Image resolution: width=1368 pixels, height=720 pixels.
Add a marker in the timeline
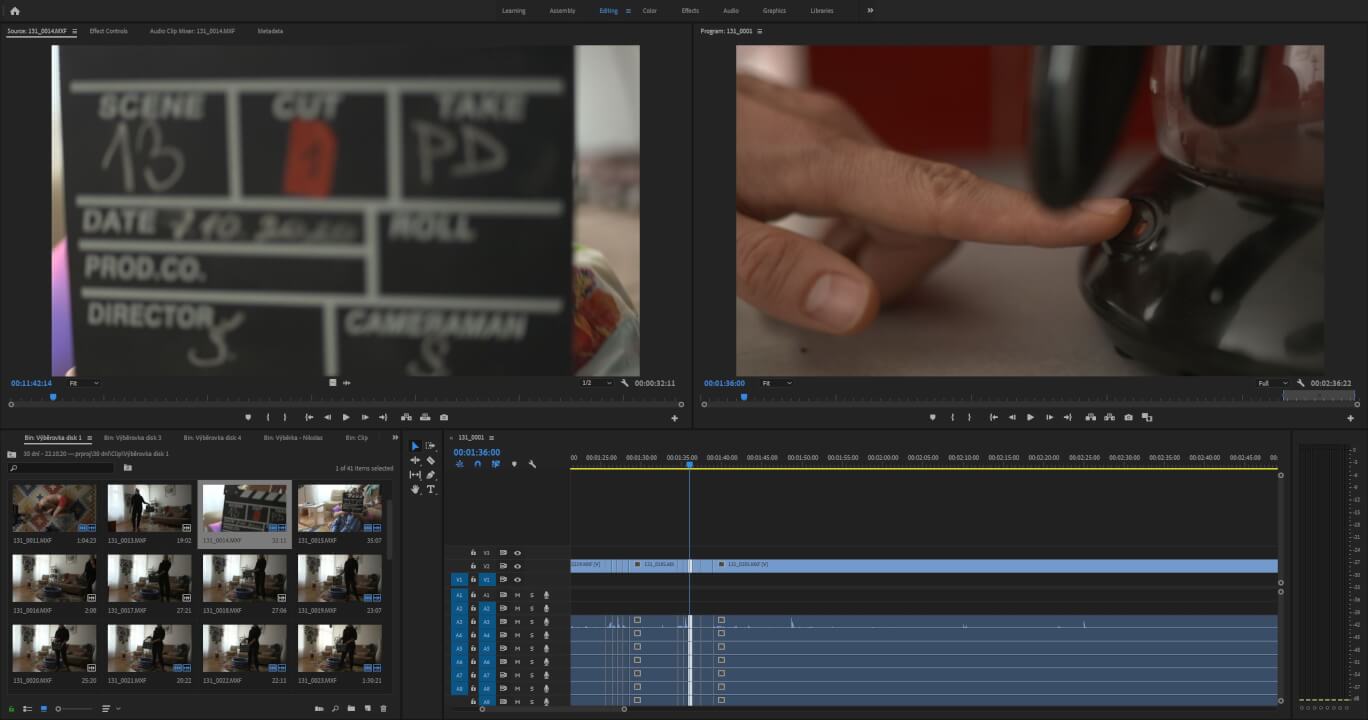point(514,464)
